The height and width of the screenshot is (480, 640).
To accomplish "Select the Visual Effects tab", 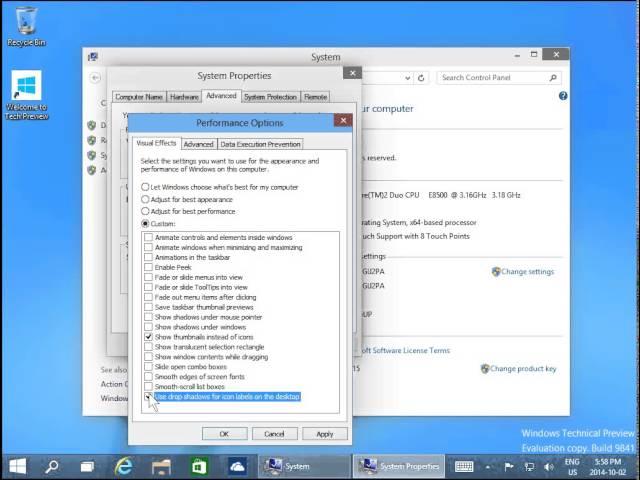I will click(x=156, y=143).
